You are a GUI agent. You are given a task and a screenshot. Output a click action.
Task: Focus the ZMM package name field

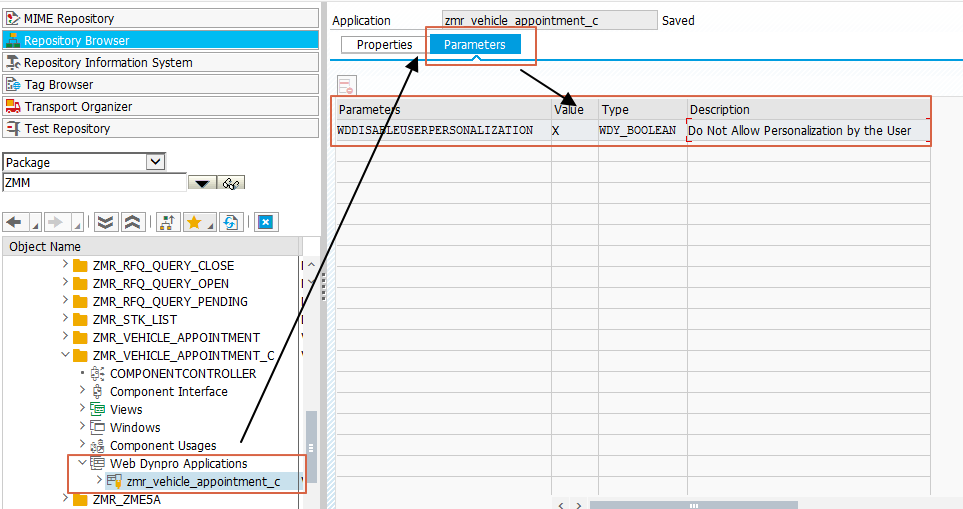coord(95,182)
